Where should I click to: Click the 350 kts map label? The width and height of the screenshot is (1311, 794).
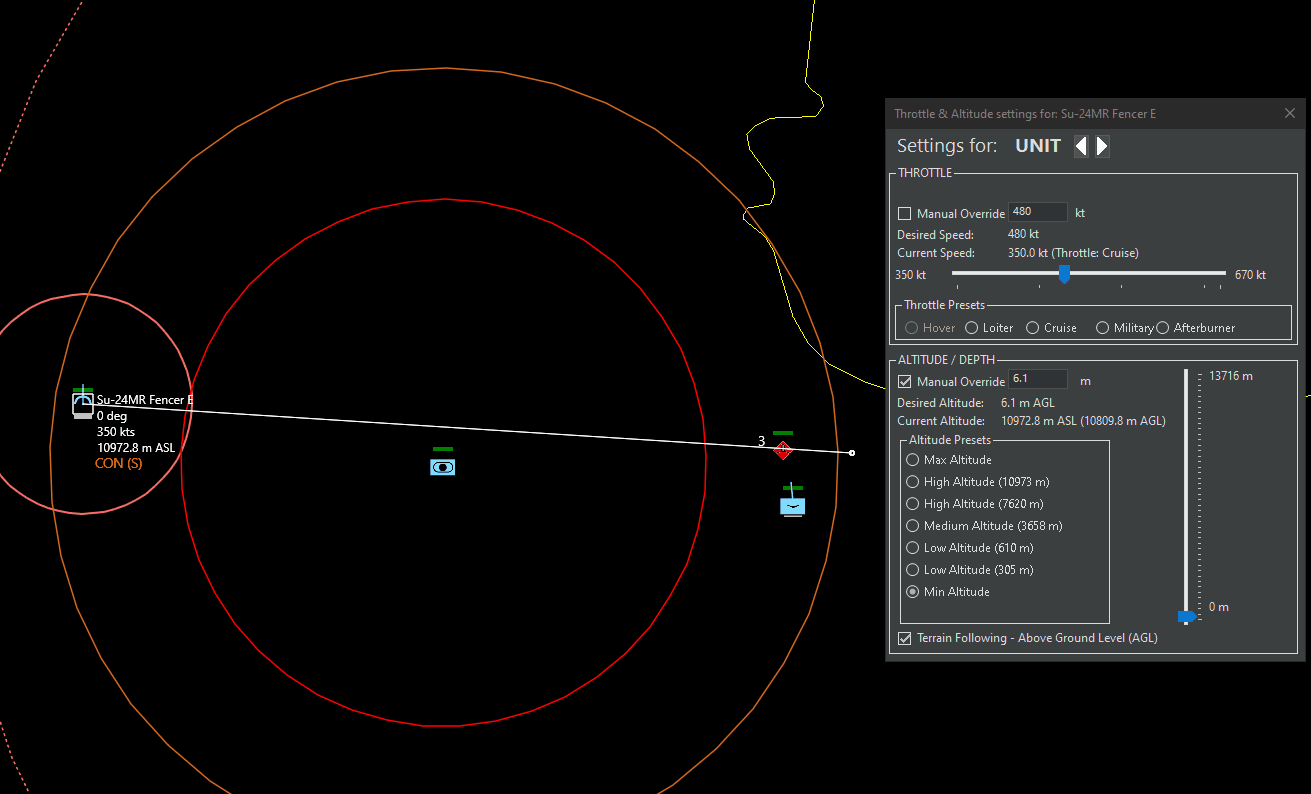116,431
